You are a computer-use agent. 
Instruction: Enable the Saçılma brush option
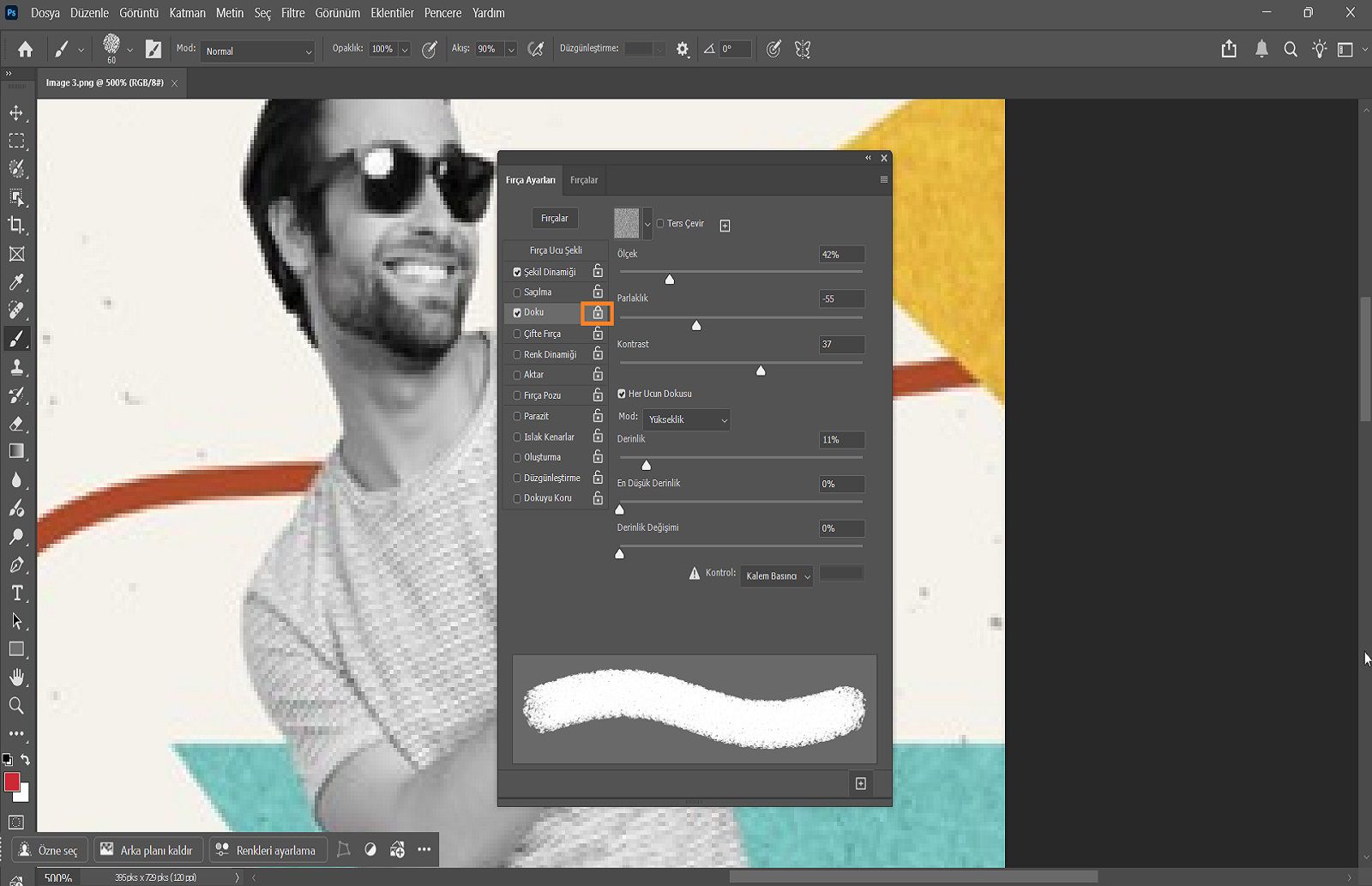[x=517, y=292]
